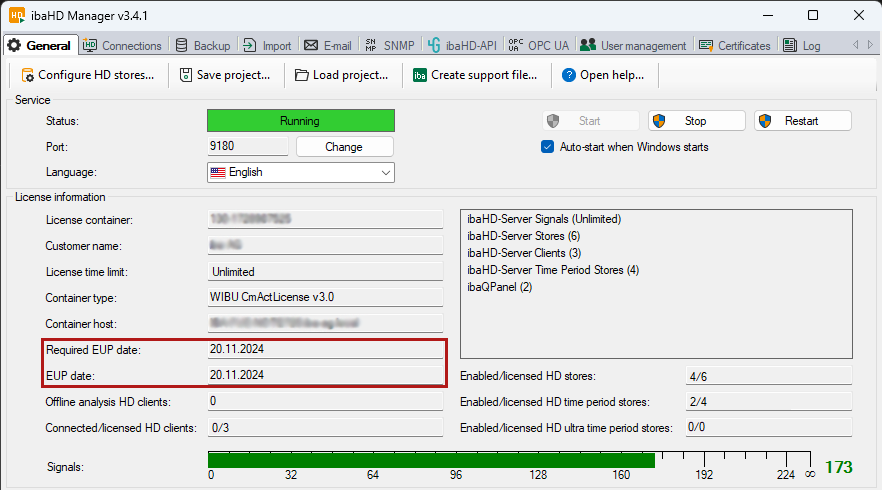Click the Port field showing 9180

pos(248,146)
